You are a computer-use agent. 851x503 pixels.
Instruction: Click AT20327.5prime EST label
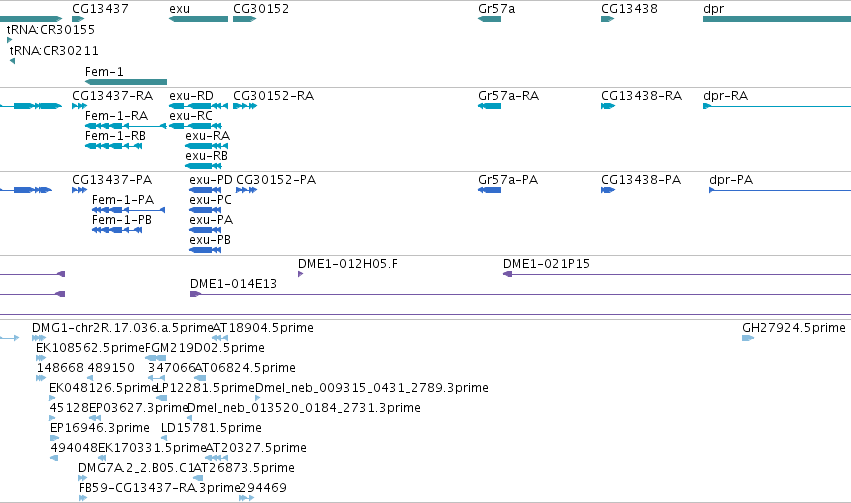(x=256, y=449)
